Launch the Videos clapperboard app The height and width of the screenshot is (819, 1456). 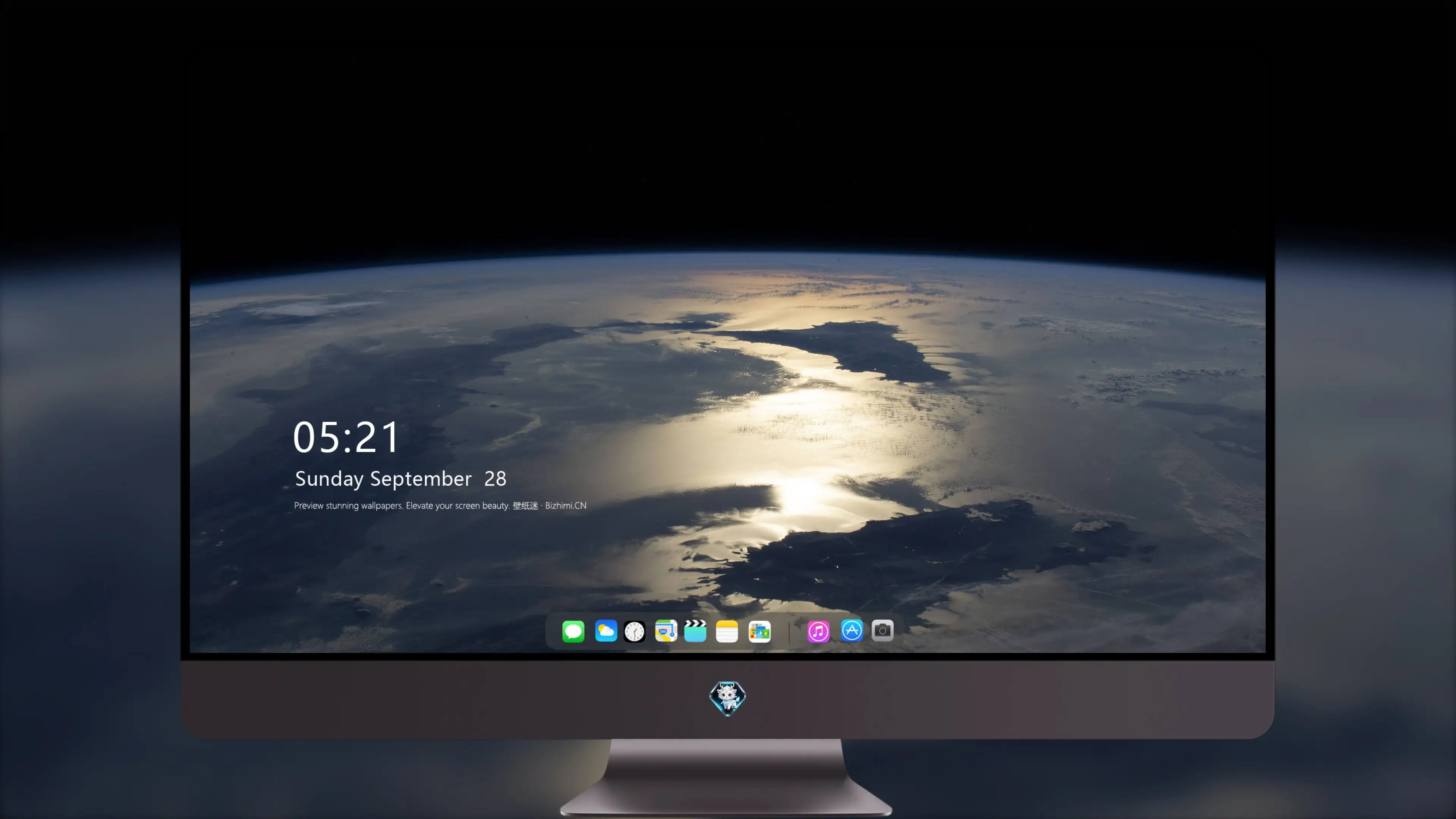(695, 631)
